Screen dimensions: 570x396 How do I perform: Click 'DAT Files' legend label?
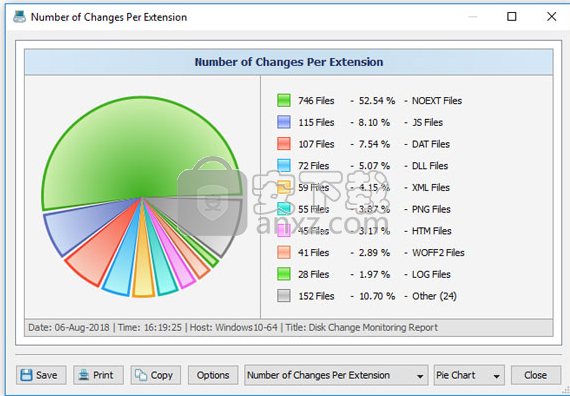coord(431,144)
